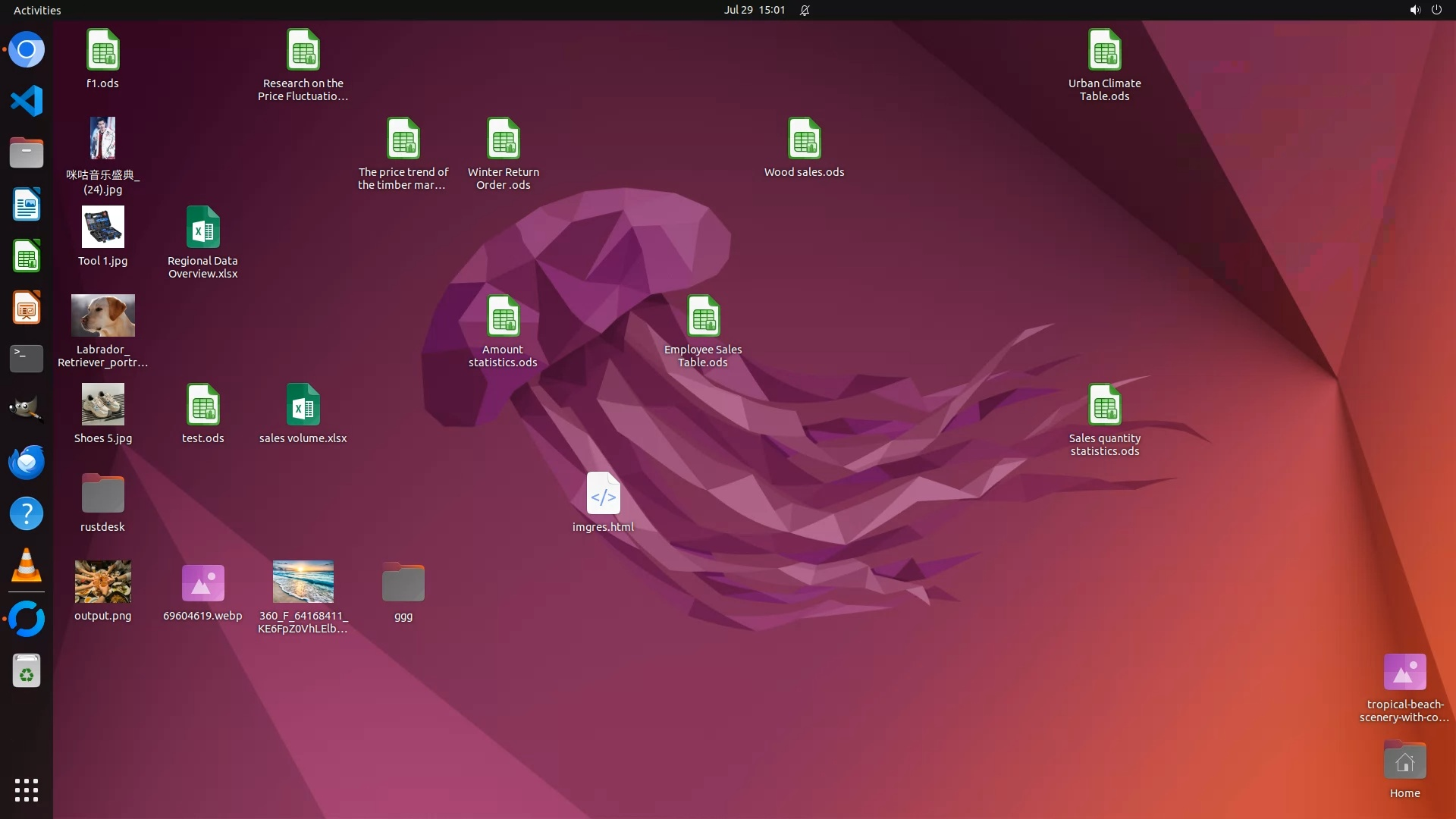Open the Terminal dock icon

coord(27,358)
